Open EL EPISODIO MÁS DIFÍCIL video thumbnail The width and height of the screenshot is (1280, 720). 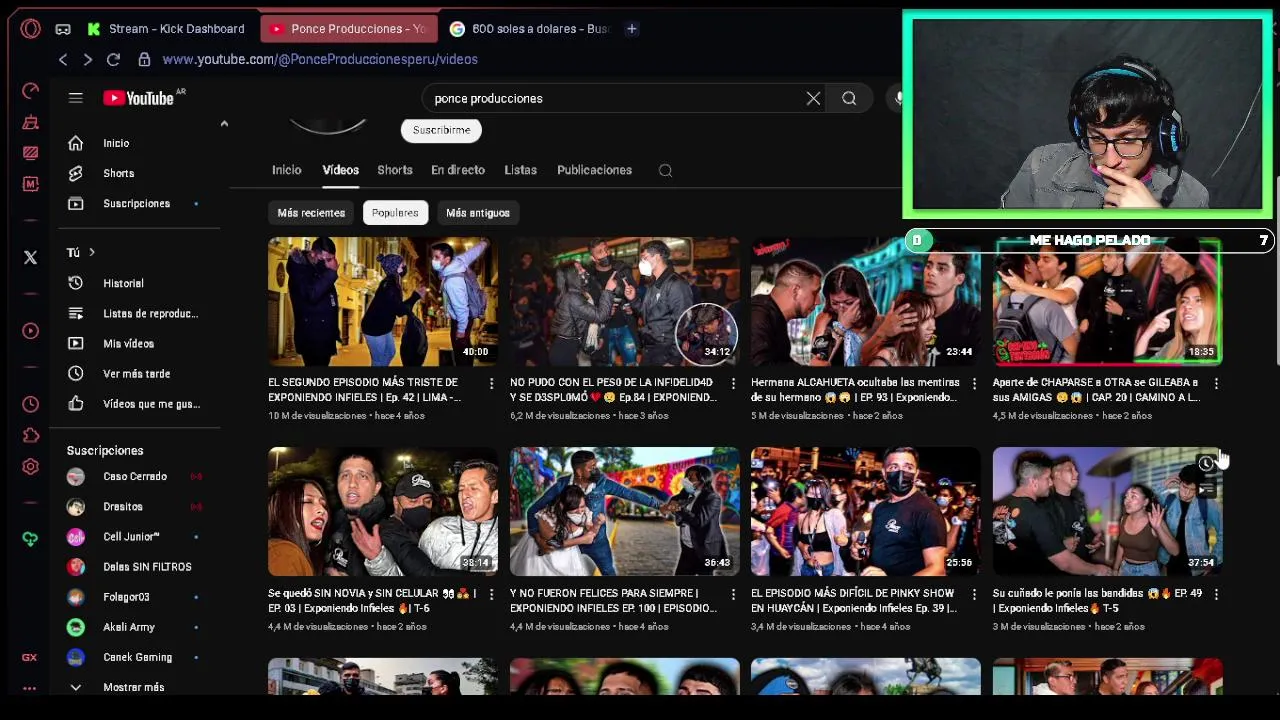pos(866,511)
